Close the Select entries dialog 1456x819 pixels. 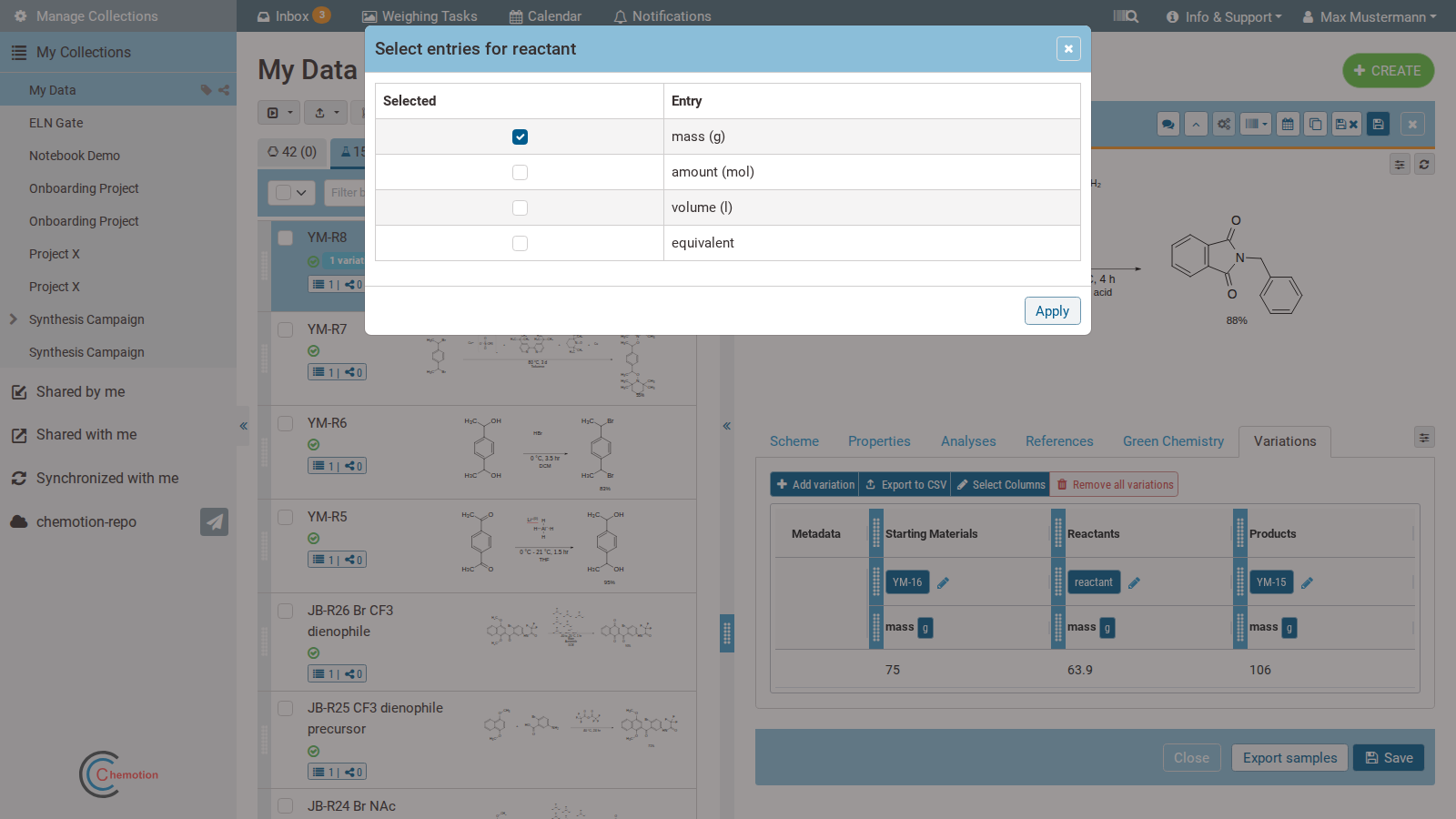[x=1068, y=49]
